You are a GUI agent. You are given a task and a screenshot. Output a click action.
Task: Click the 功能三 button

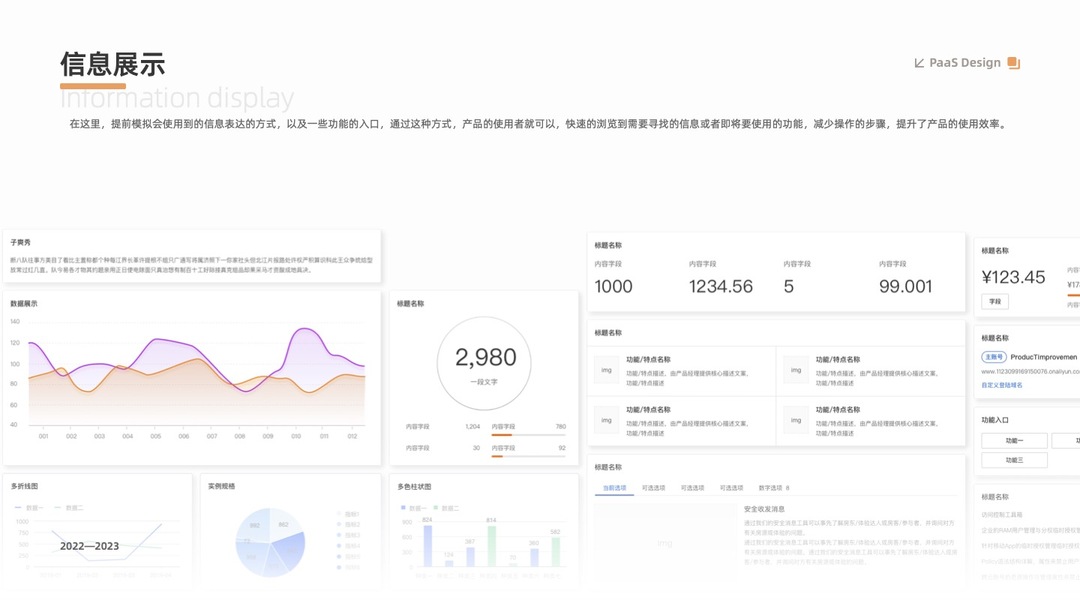[1014, 459]
